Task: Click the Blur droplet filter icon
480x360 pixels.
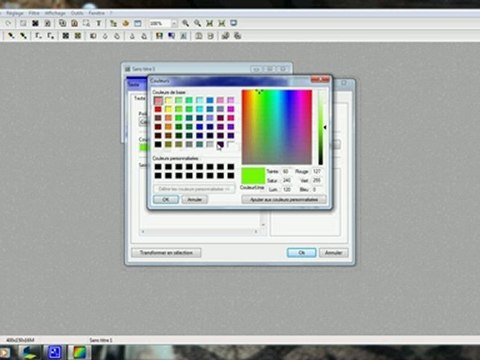Action: (x=117, y=36)
